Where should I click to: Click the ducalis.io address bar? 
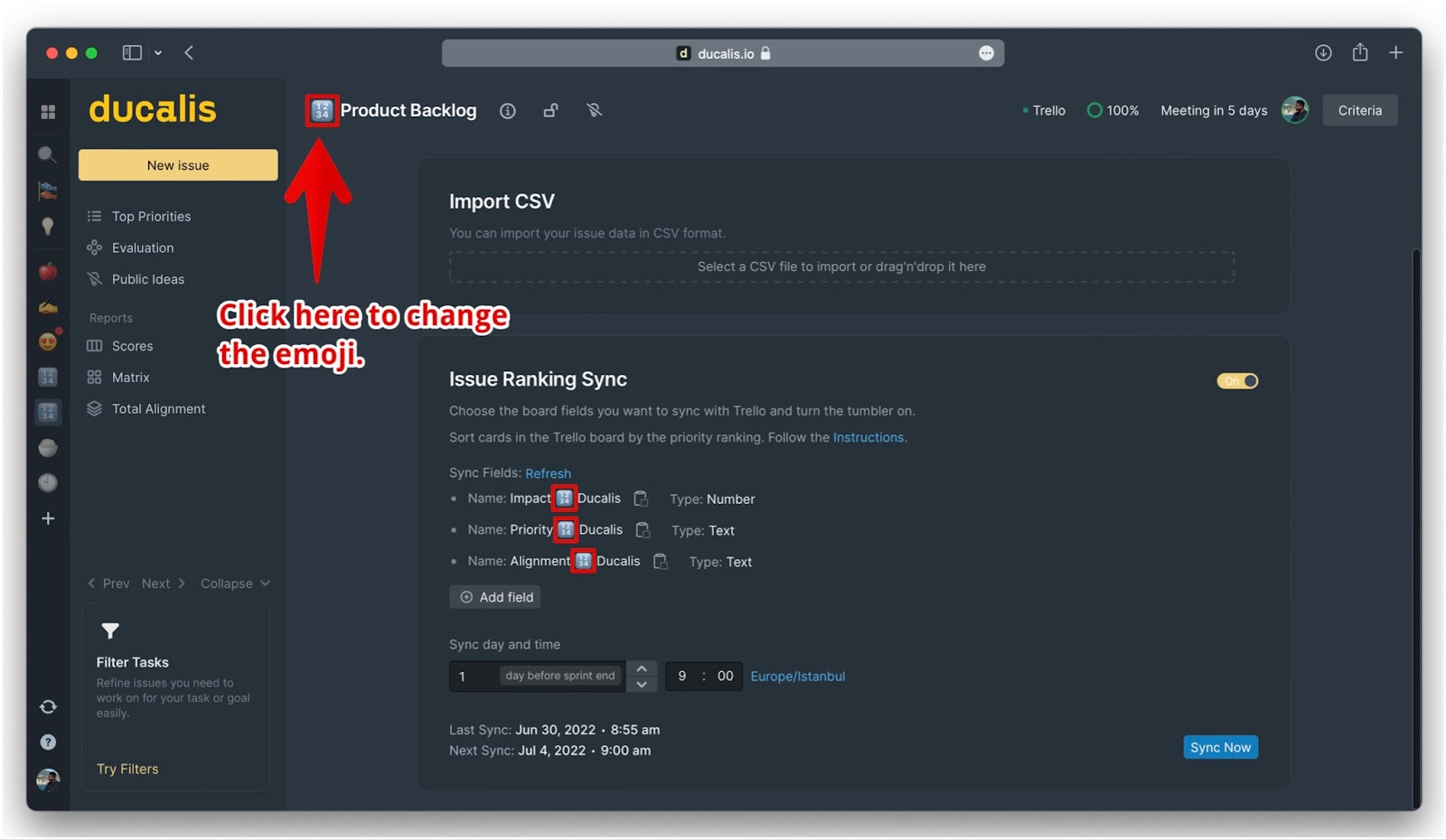723,53
